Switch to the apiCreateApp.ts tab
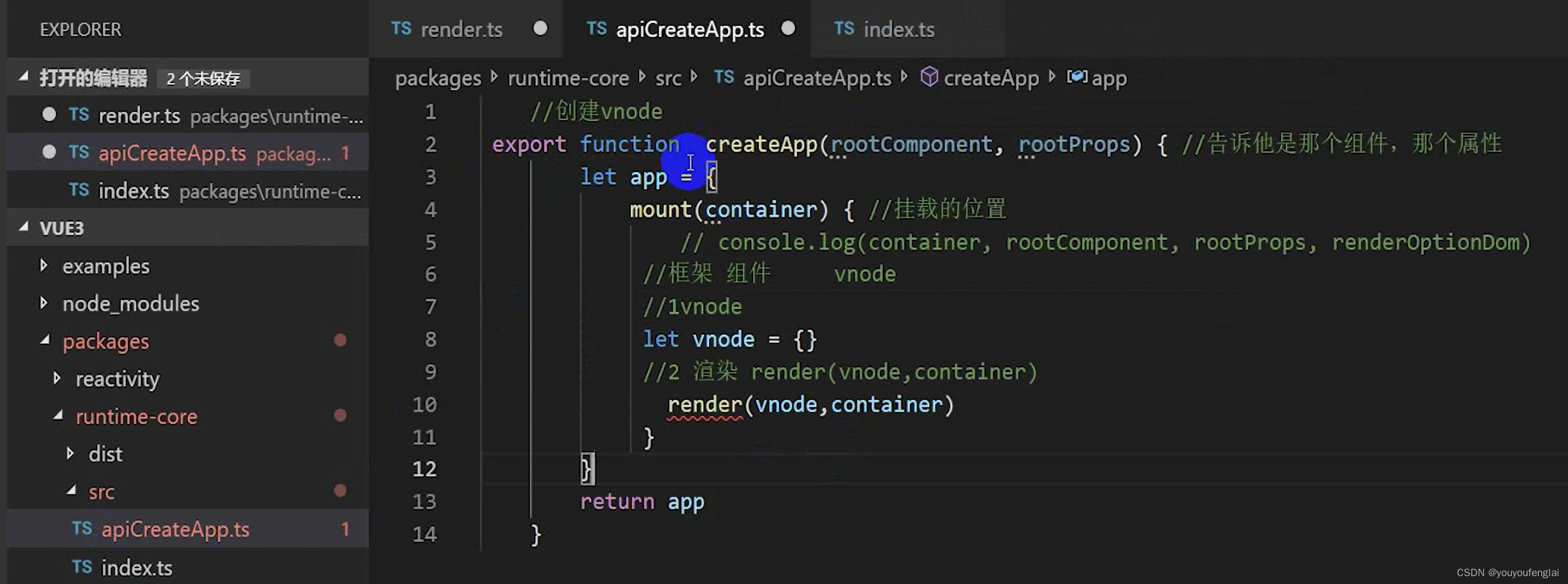 point(688,29)
